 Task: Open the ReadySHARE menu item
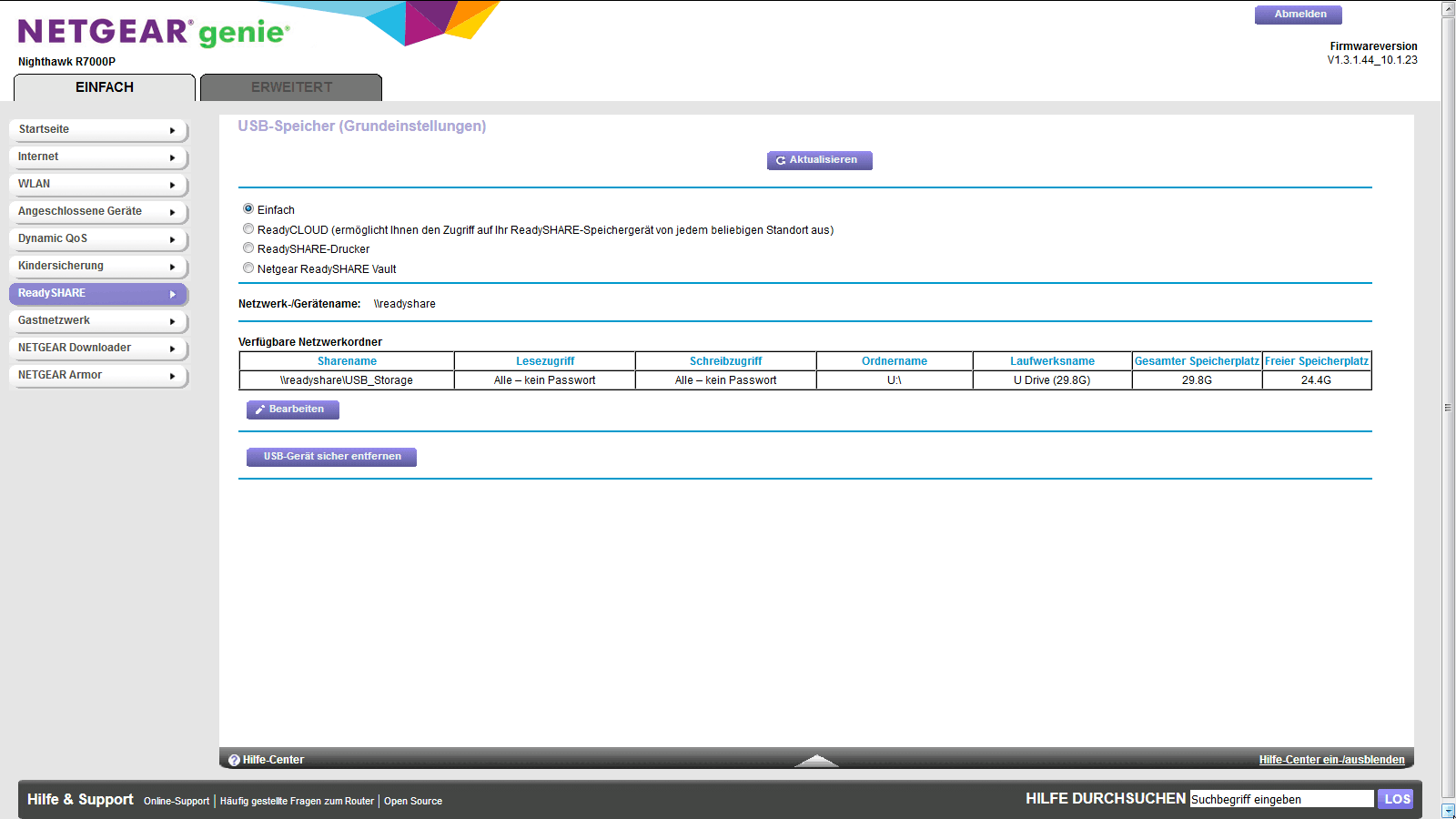point(98,293)
